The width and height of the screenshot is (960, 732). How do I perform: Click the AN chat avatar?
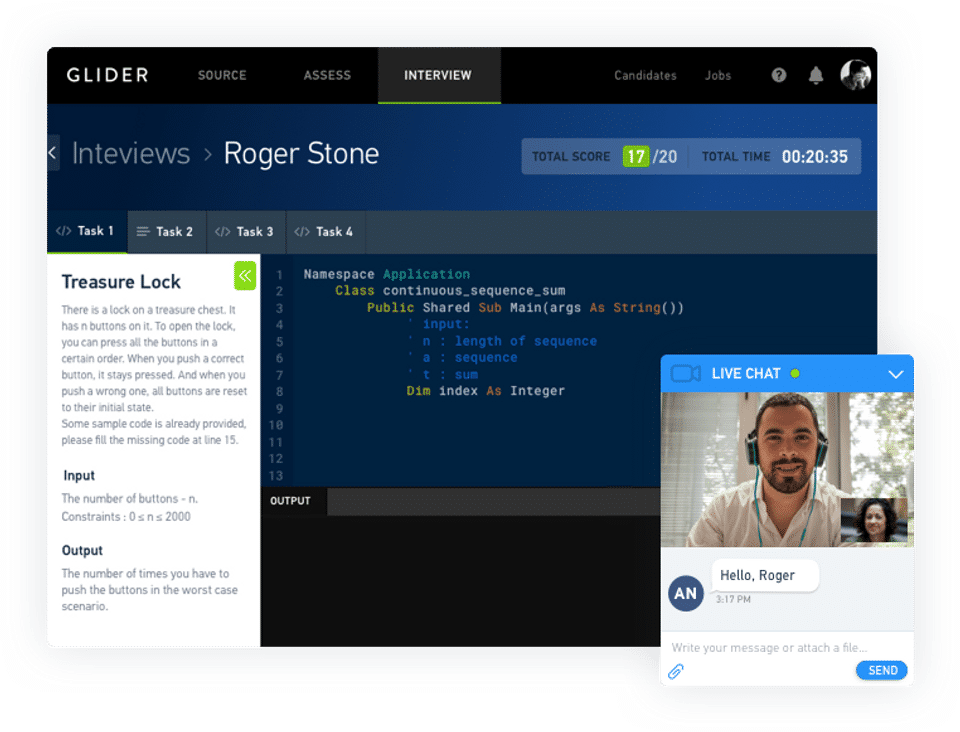[x=686, y=593]
